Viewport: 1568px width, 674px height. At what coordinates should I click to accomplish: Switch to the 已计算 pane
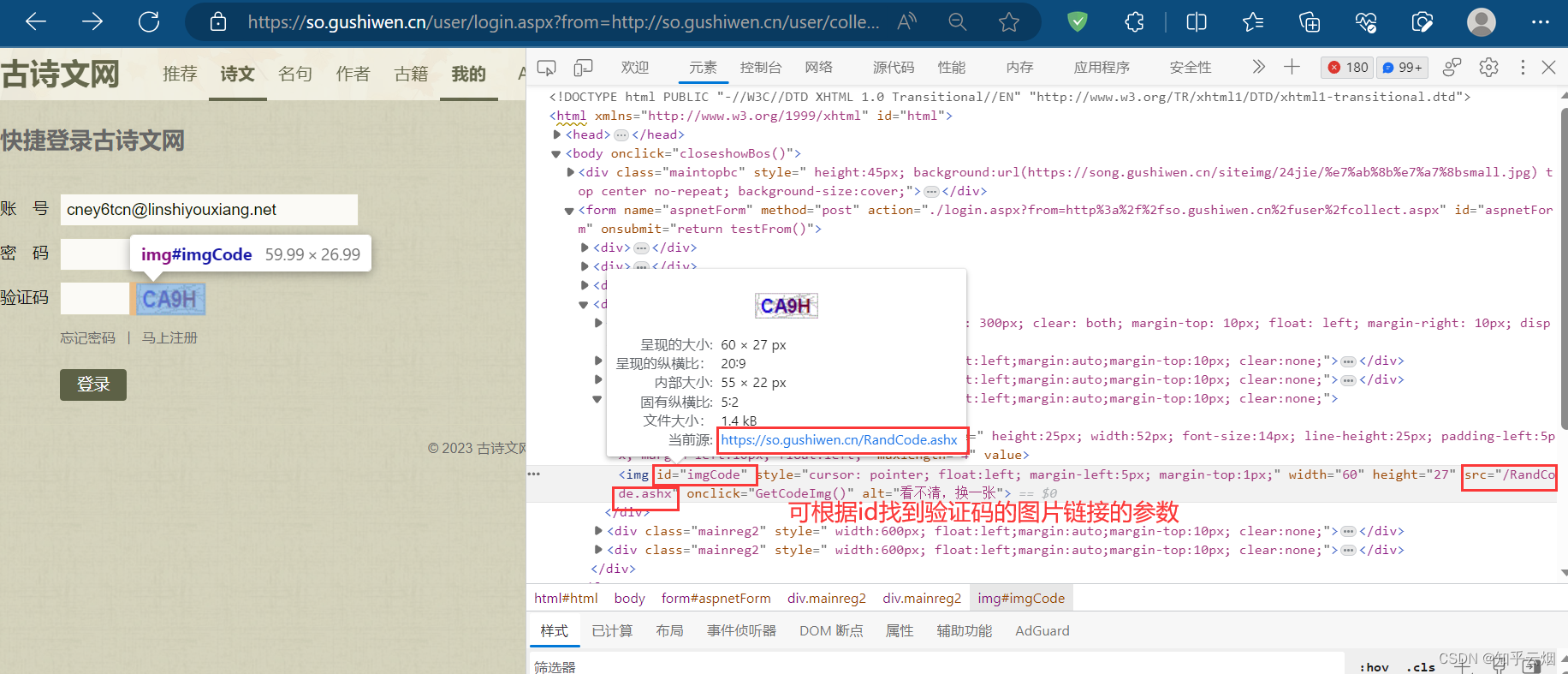[x=612, y=631]
